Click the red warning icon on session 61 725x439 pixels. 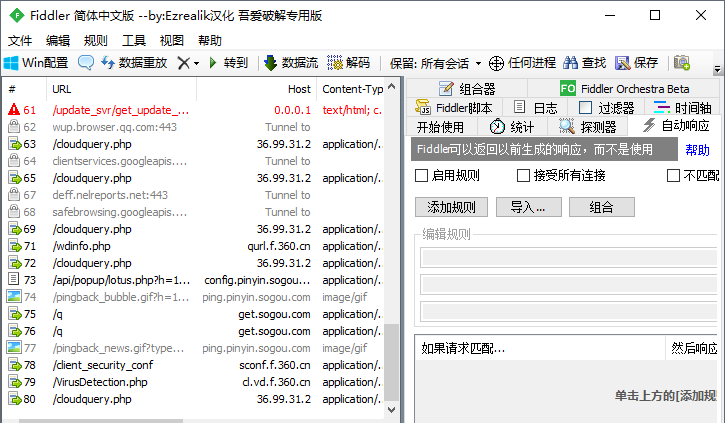[x=14, y=110]
